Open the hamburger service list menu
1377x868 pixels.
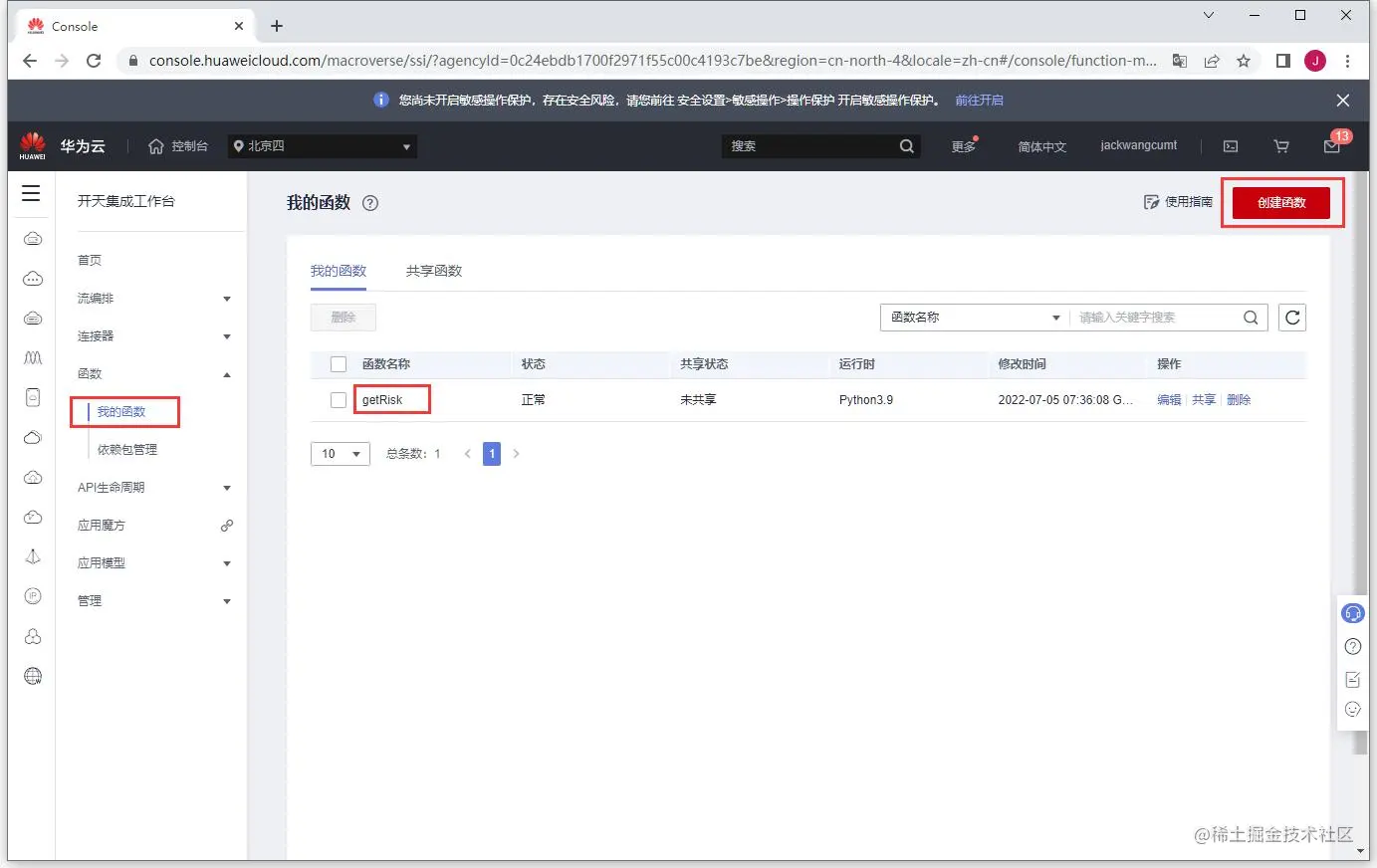pyautogui.click(x=31, y=193)
